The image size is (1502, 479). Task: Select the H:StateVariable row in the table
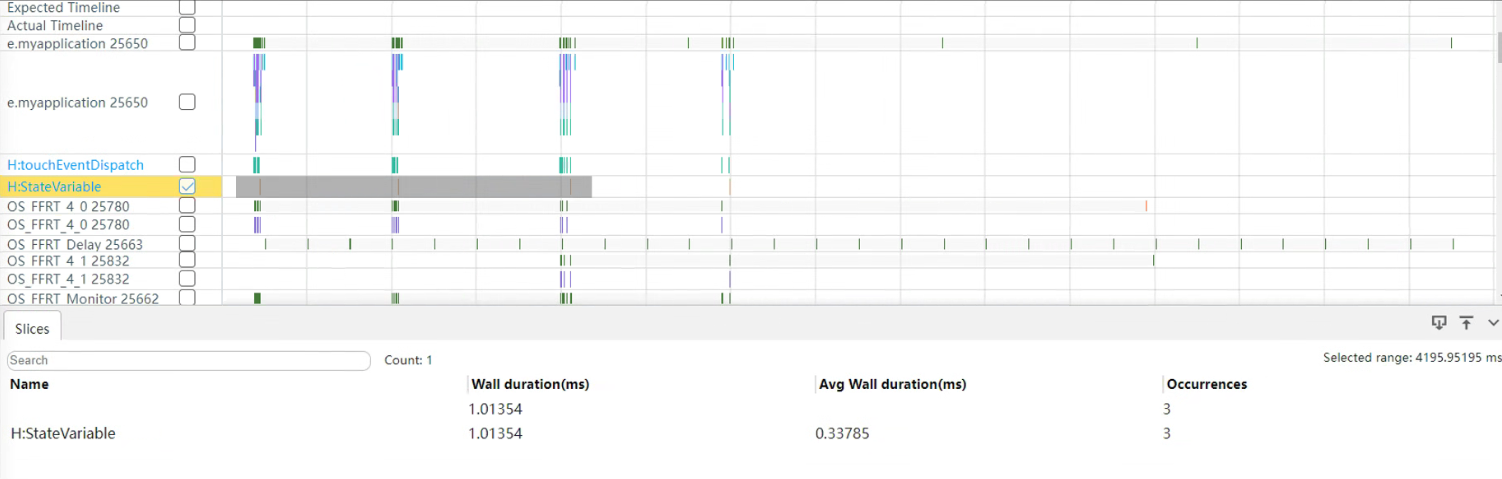point(750,434)
